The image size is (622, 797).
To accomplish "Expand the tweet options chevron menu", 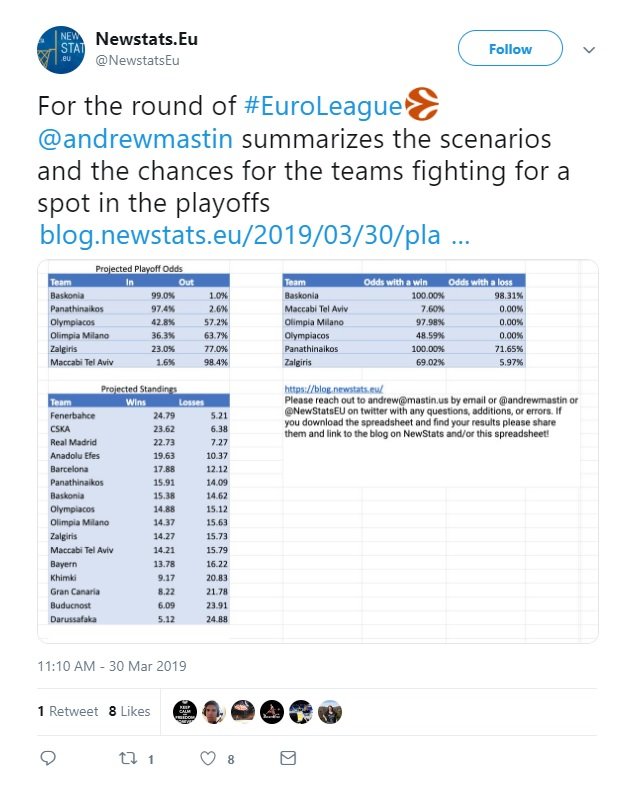I will (x=589, y=50).
